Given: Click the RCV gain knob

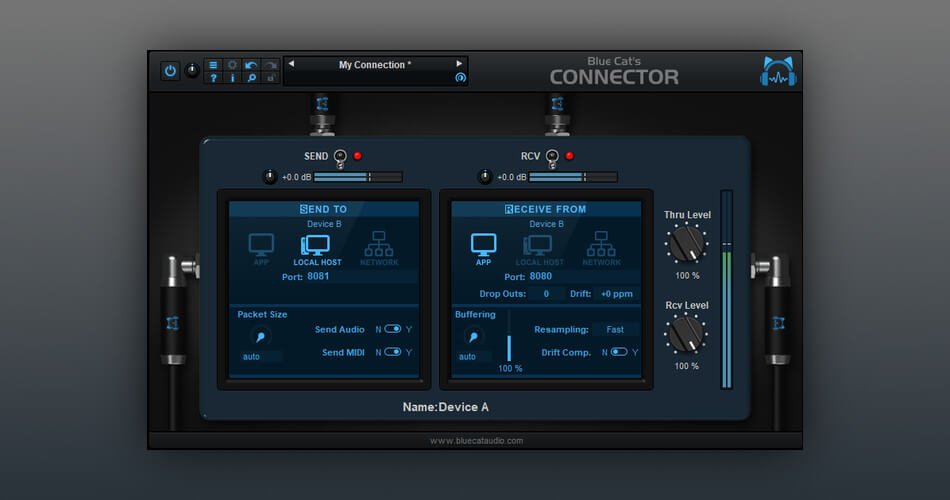Looking at the screenshot, I should point(485,177).
